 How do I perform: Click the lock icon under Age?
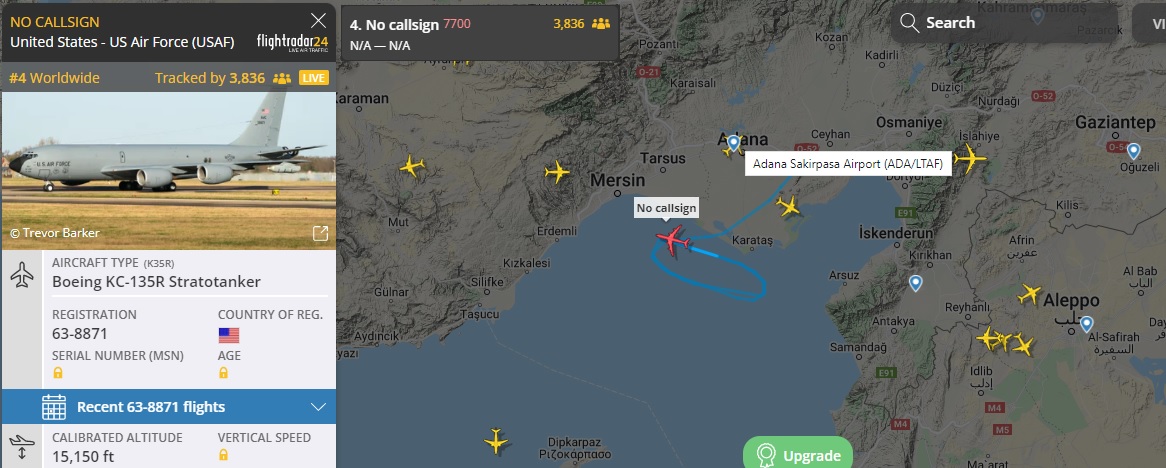[223, 373]
